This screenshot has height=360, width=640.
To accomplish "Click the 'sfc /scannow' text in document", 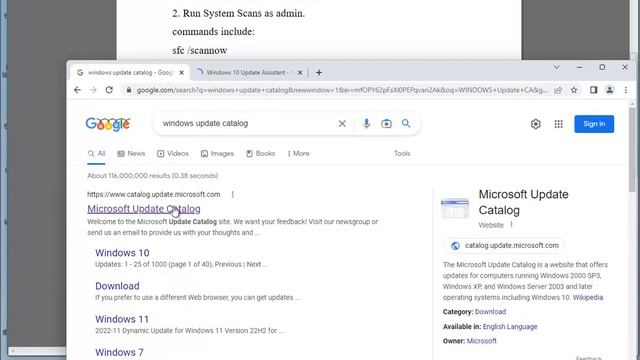I will pos(200,51).
